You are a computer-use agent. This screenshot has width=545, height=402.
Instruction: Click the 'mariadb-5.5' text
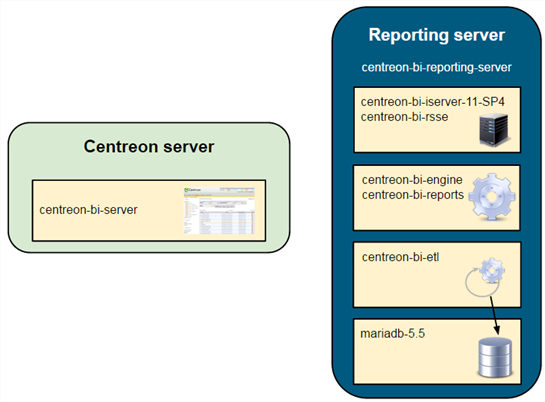pos(392,334)
